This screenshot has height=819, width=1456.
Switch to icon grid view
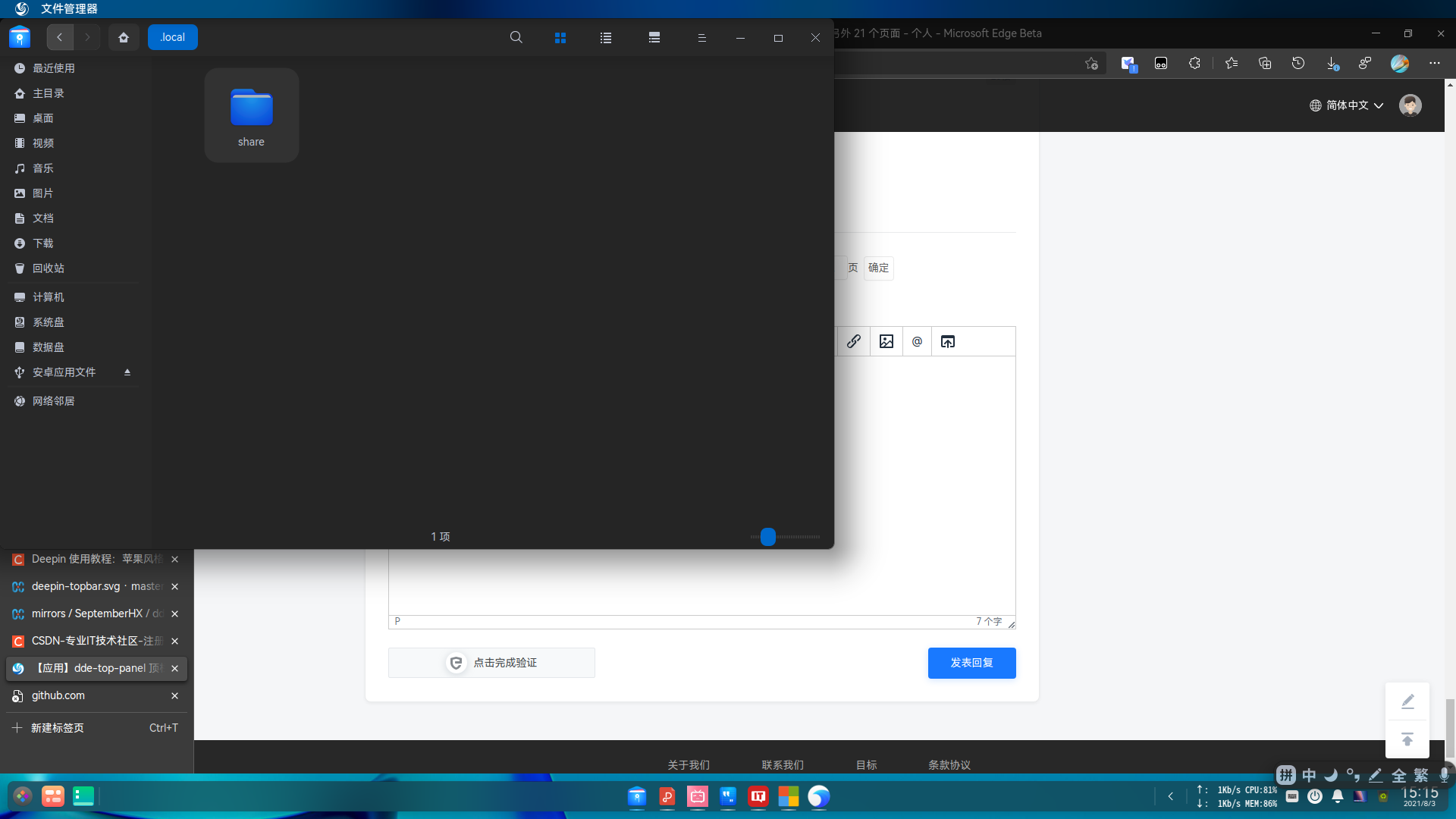(560, 38)
